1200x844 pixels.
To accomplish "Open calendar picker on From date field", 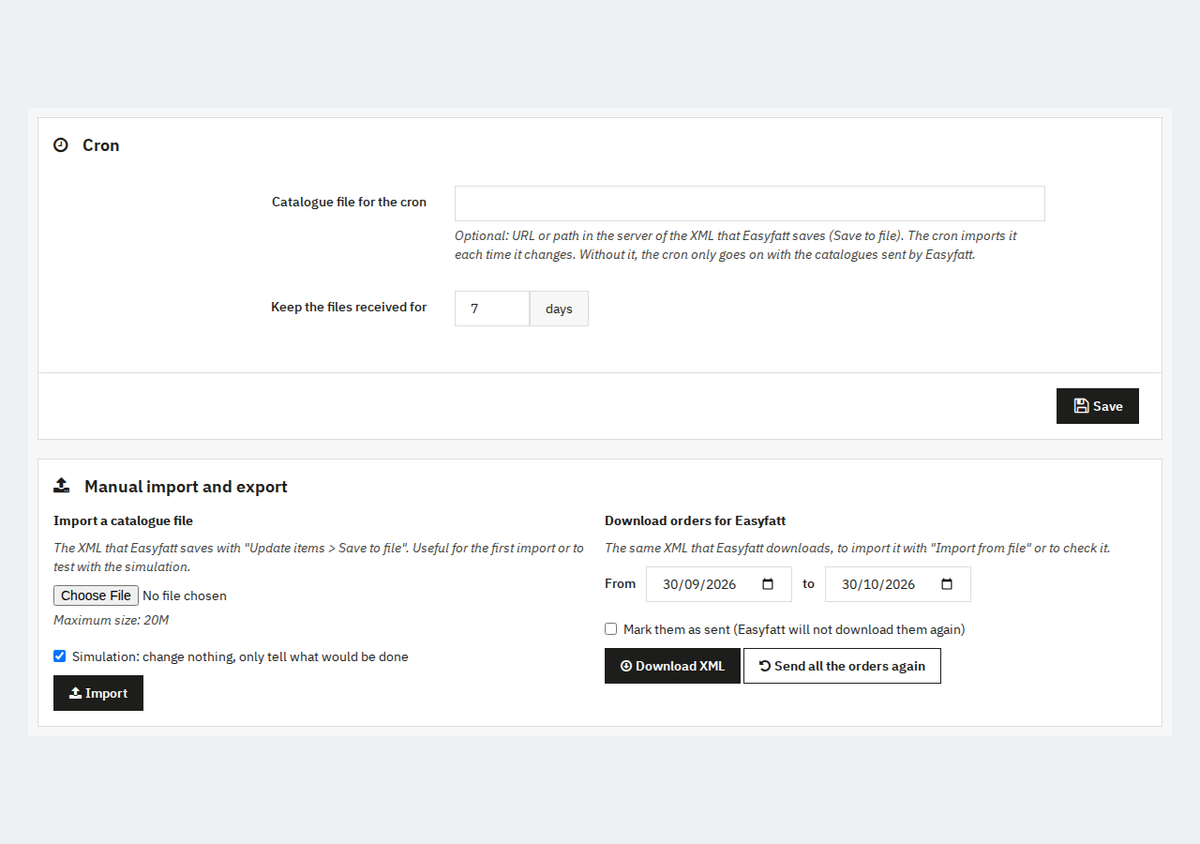I will point(768,584).
